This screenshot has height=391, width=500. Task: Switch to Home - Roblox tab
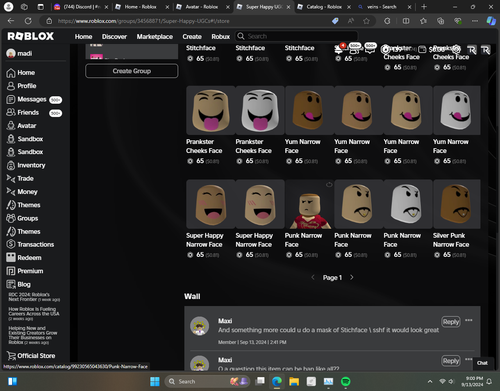141,7
